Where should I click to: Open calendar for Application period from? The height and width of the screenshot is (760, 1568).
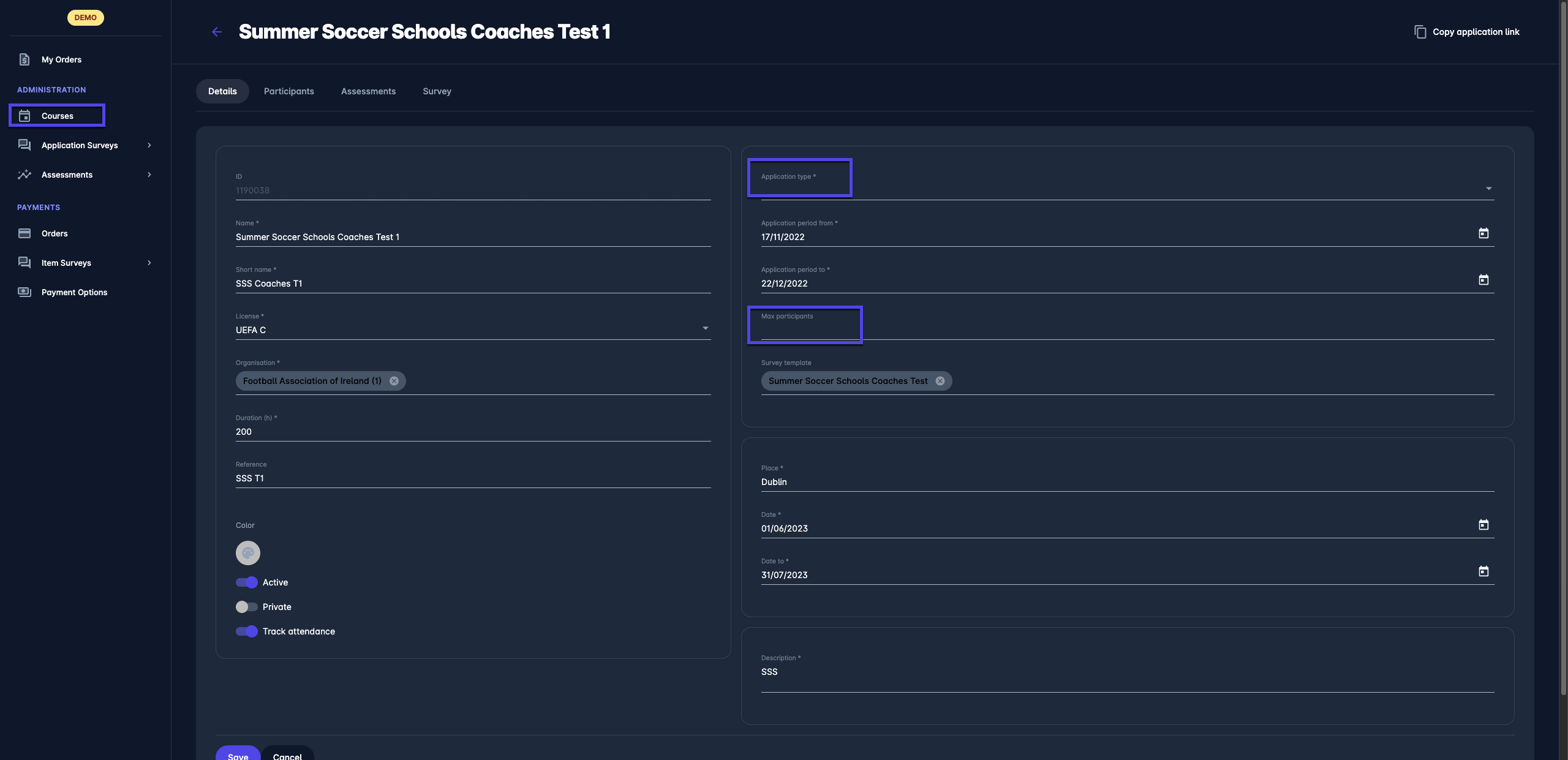pyautogui.click(x=1483, y=233)
